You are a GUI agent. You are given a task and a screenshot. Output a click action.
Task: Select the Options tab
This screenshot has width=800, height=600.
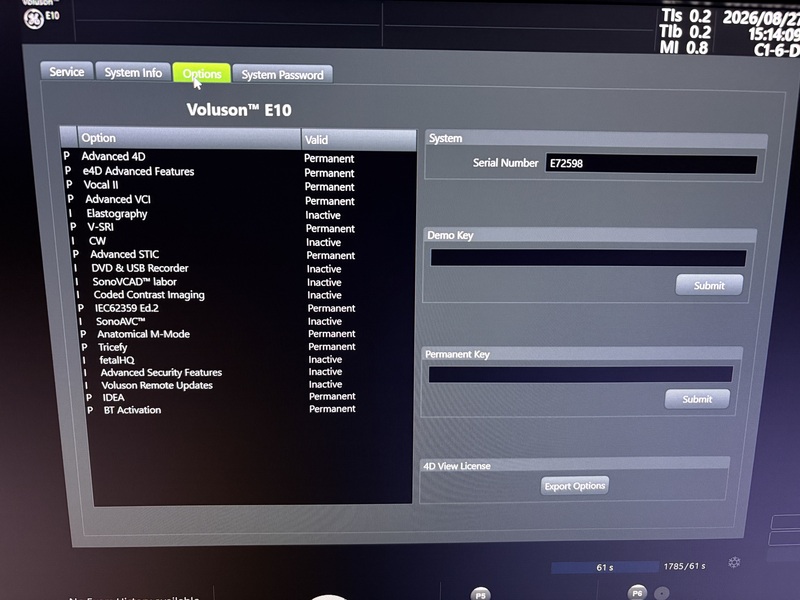[202, 73]
